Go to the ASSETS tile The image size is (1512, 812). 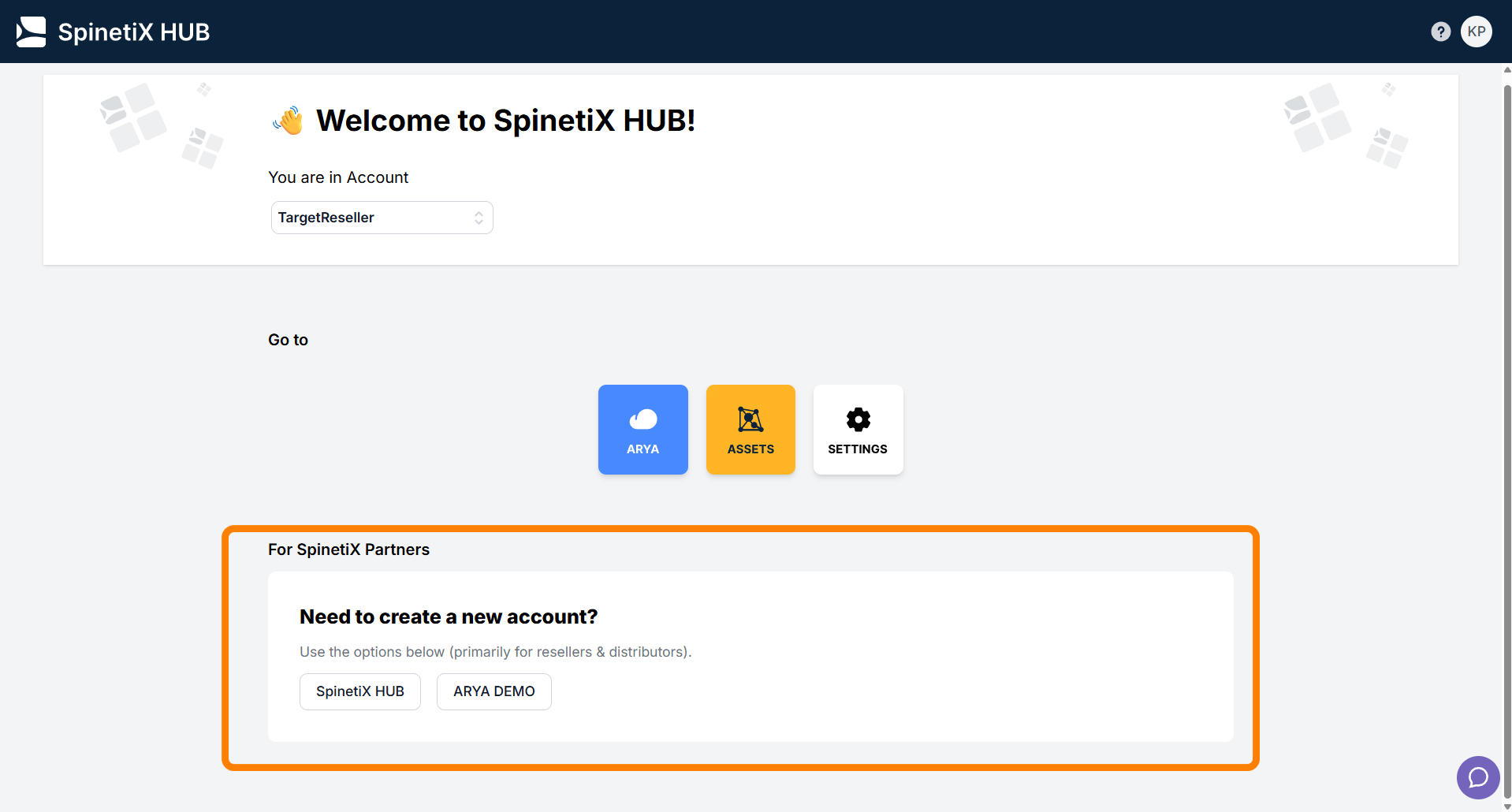tap(750, 430)
